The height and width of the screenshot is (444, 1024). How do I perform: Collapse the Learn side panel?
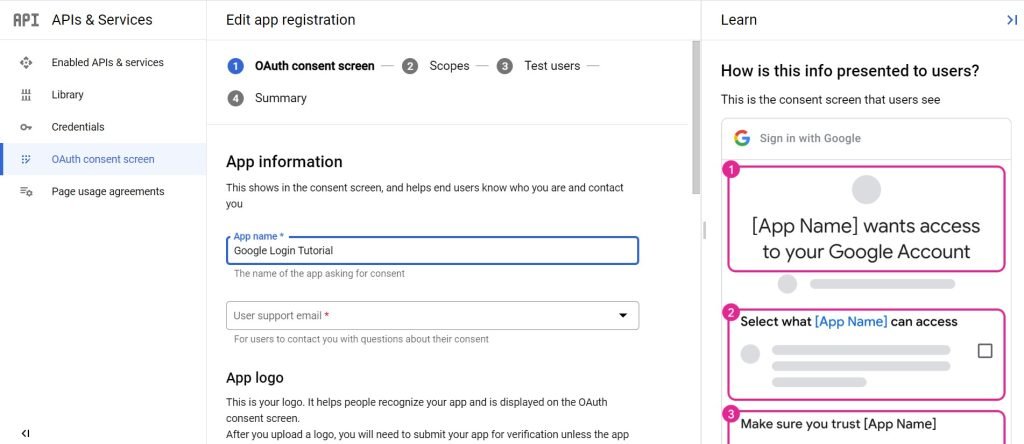point(1011,20)
